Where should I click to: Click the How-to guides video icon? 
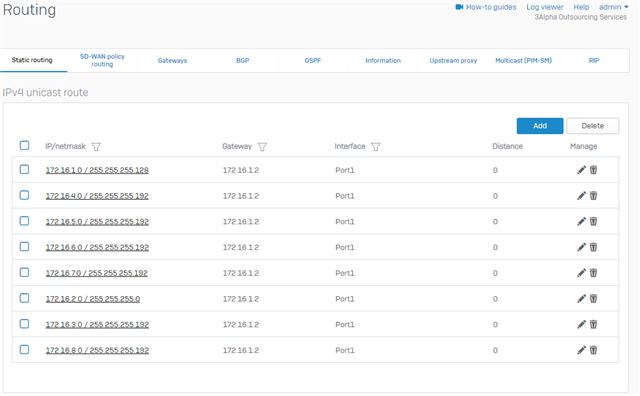pos(459,7)
